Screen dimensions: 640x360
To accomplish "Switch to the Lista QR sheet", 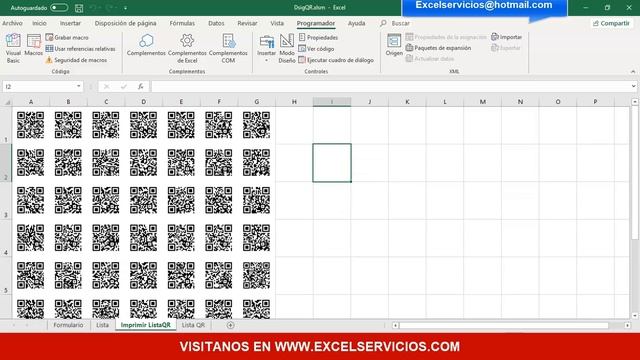I will click(x=193, y=325).
